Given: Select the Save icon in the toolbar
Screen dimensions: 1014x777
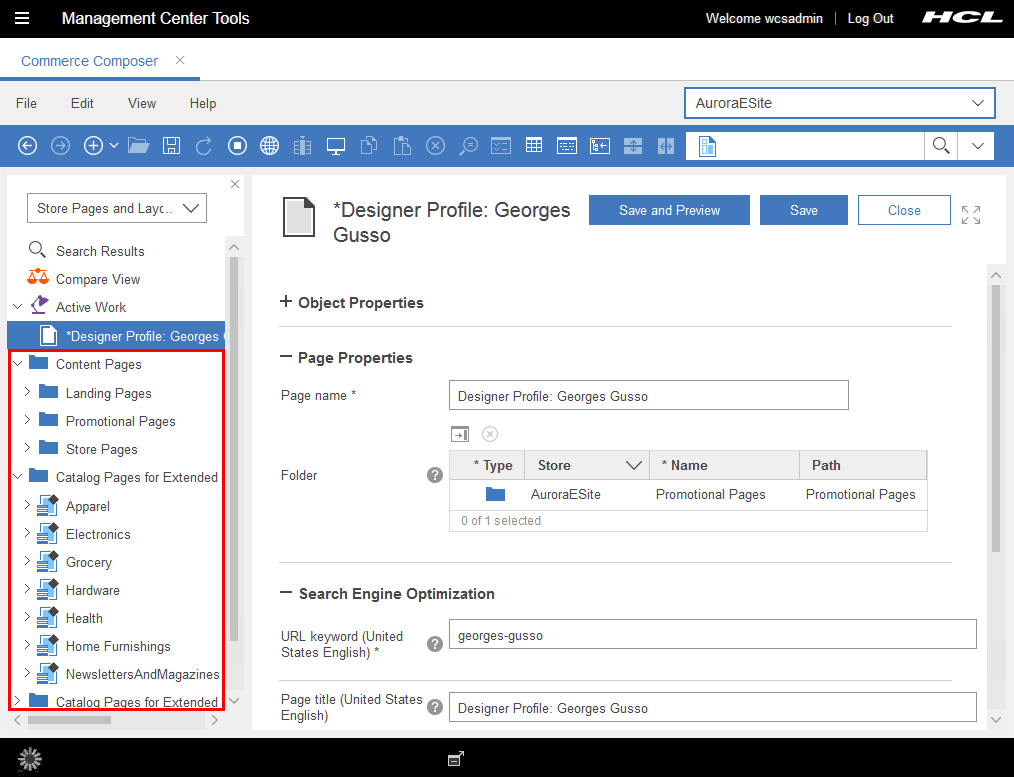Looking at the screenshot, I should coord(171,145).
